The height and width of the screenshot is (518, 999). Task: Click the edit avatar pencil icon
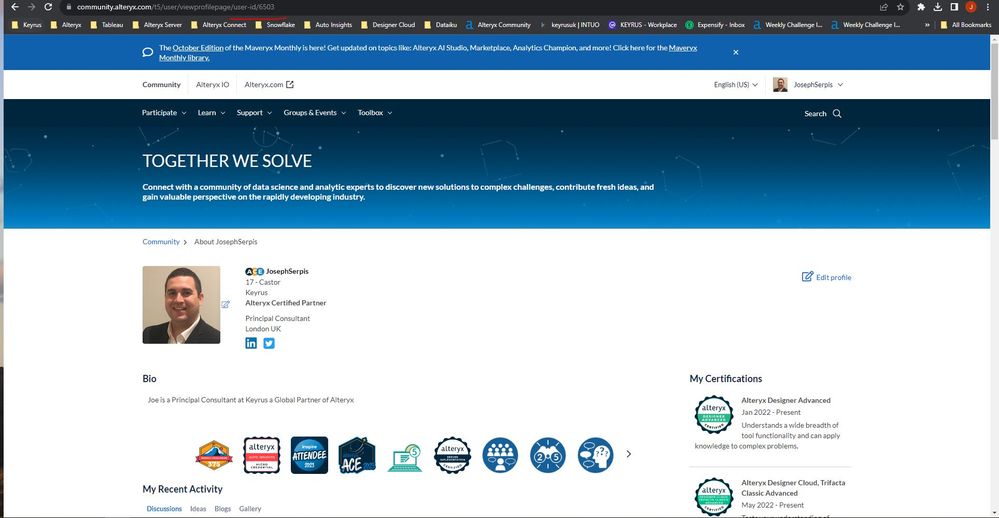(x=226, y=305)
